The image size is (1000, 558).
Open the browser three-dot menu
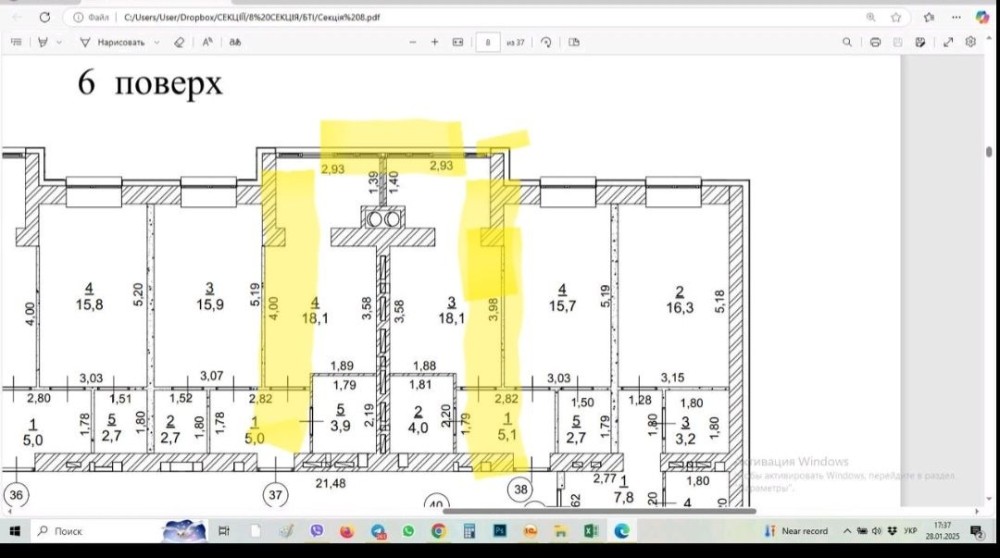(955, 17)
